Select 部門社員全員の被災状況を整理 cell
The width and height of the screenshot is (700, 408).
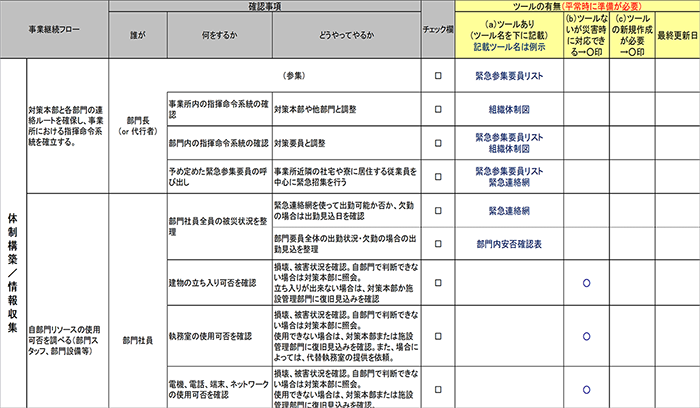pyautogui.click(x=220, y=227)
